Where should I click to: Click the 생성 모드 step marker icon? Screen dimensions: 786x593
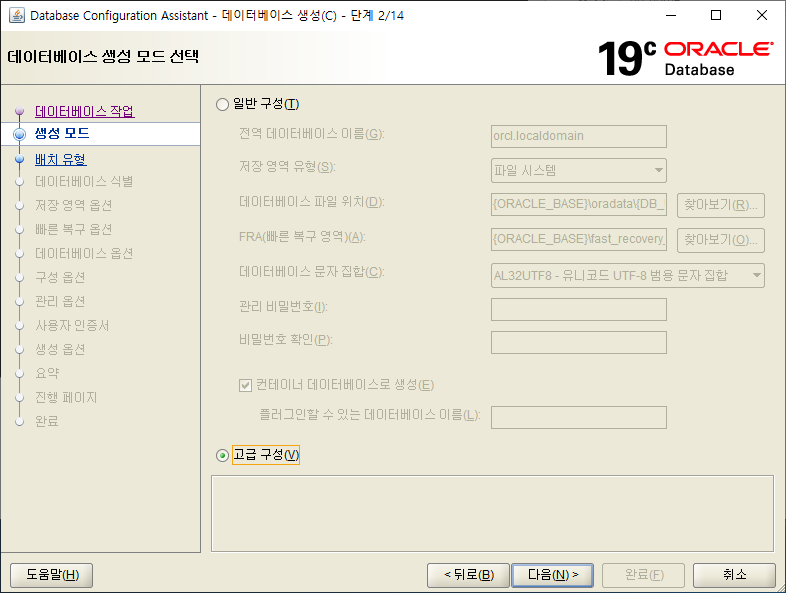[20, 134]
